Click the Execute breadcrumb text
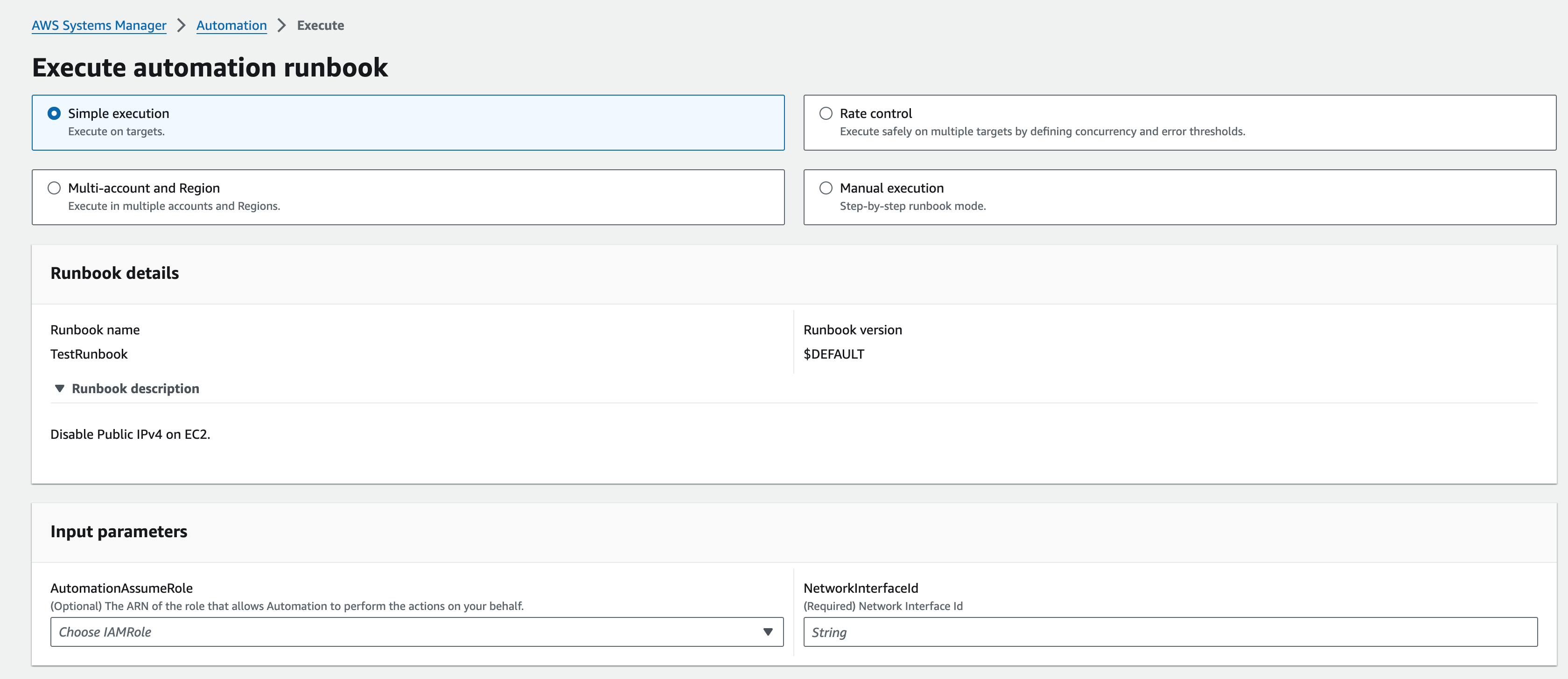 pyautogui.click(x=320, y=26)
